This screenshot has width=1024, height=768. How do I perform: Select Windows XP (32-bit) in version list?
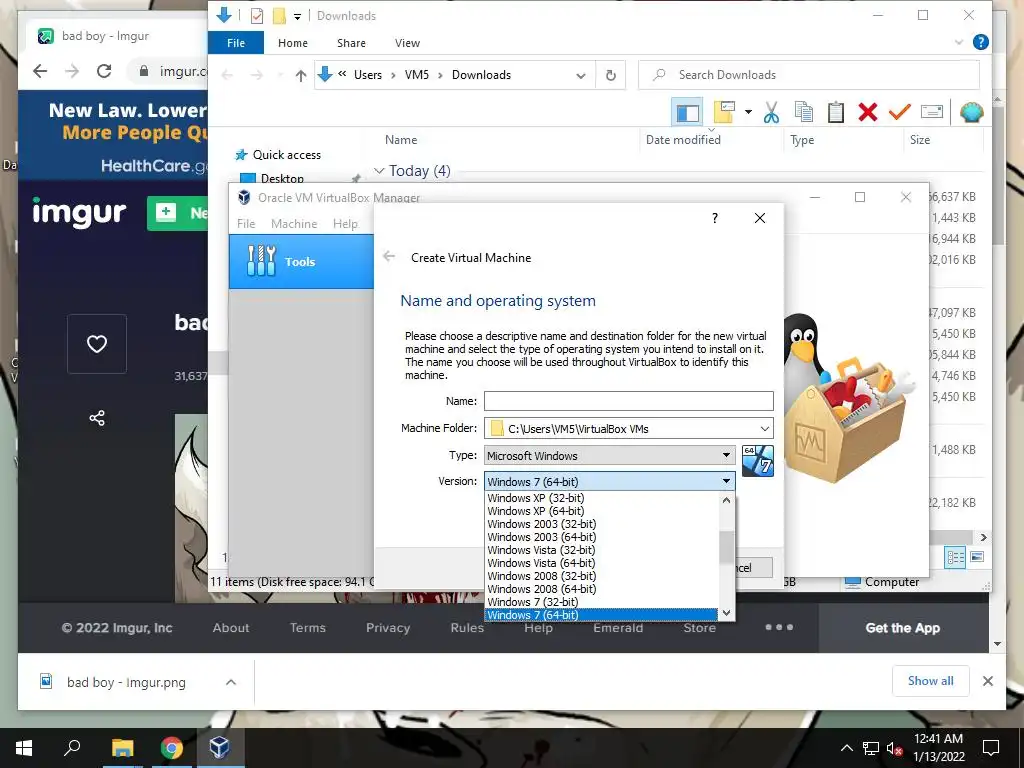point(536,498)
